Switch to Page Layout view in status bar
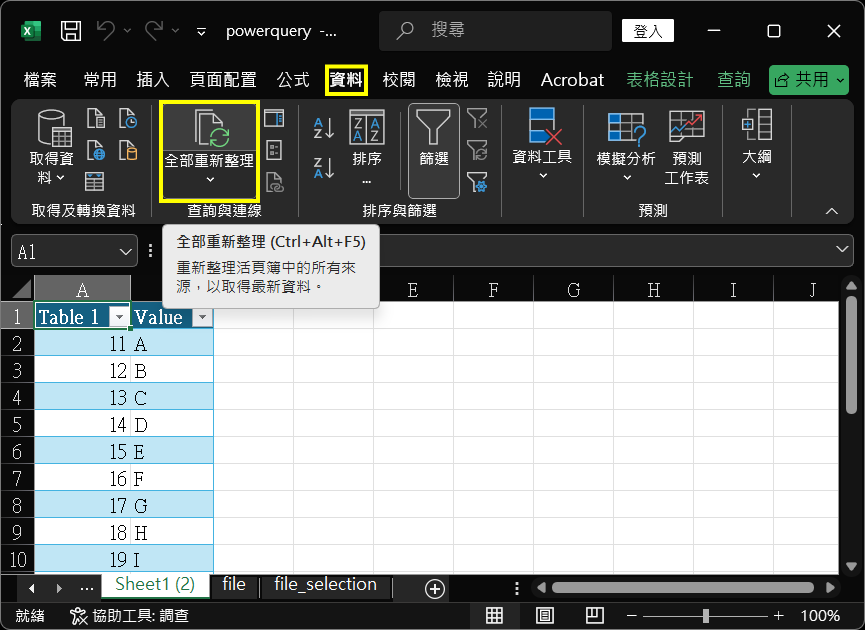 [545, 615]
